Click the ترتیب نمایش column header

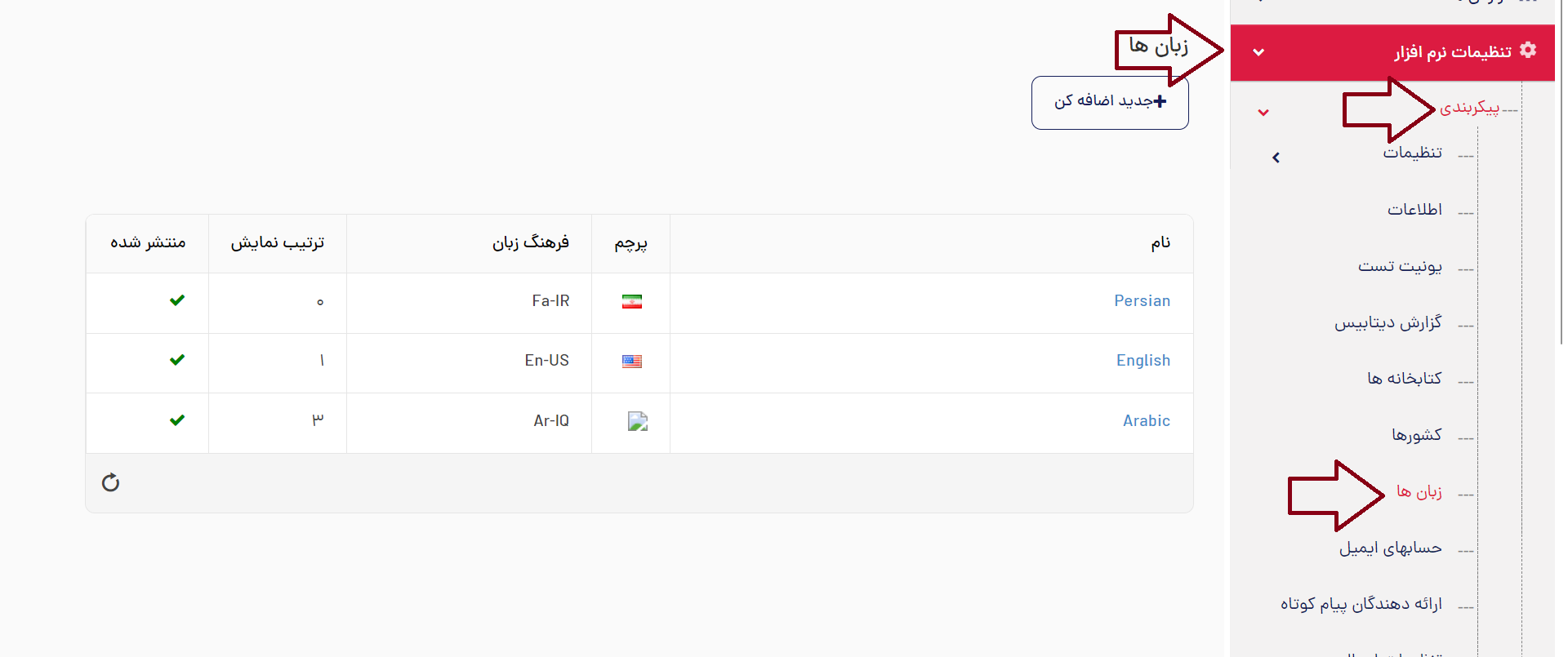[278, 242]
